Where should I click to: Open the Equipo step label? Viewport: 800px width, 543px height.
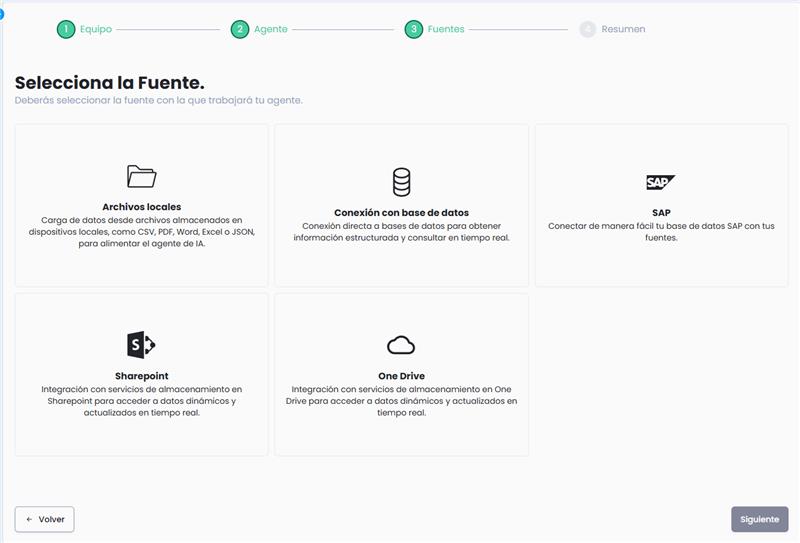pos(96,29)
